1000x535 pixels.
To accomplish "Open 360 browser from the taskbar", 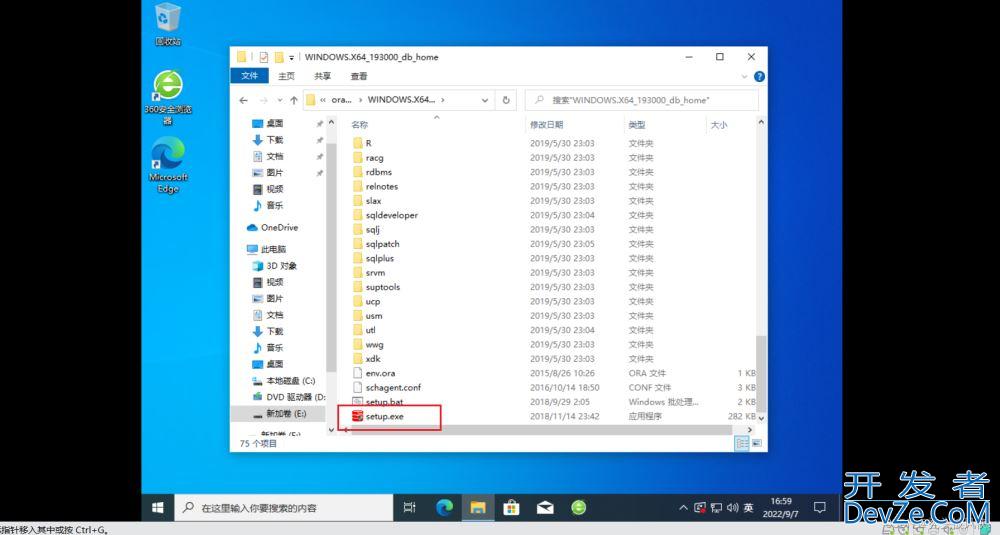I will click(x=578, y=508).
